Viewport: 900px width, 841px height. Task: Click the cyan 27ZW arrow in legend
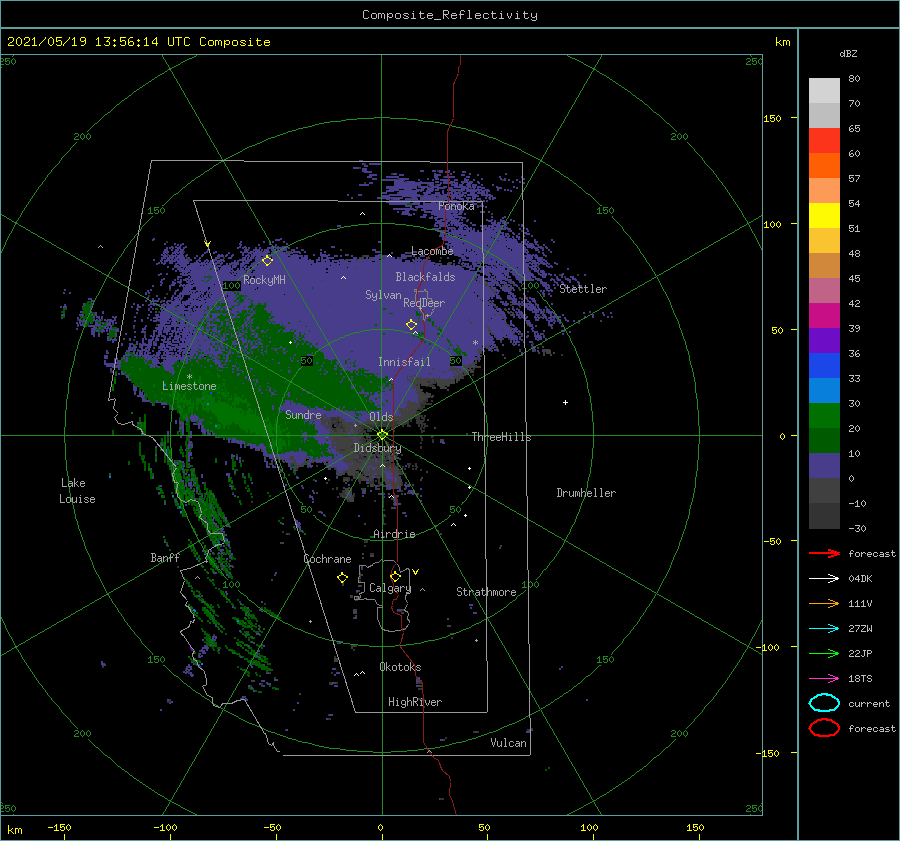824,629
